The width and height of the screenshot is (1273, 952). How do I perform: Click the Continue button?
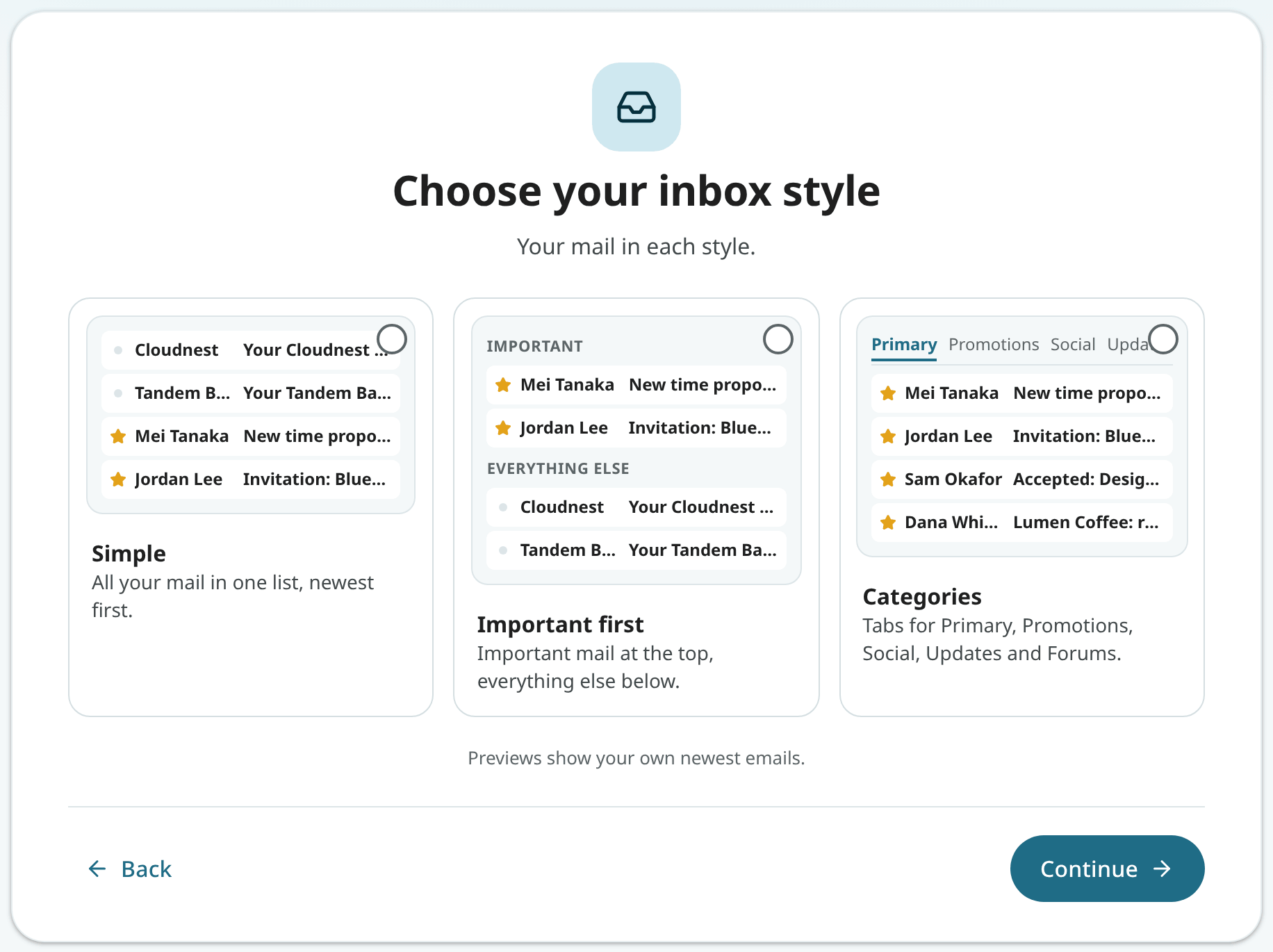point(1107,869)
